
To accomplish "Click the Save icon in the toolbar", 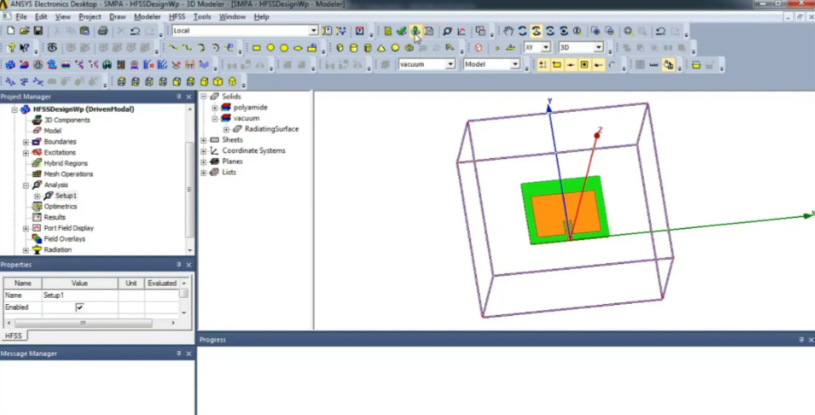I will (x=38, y=31).
